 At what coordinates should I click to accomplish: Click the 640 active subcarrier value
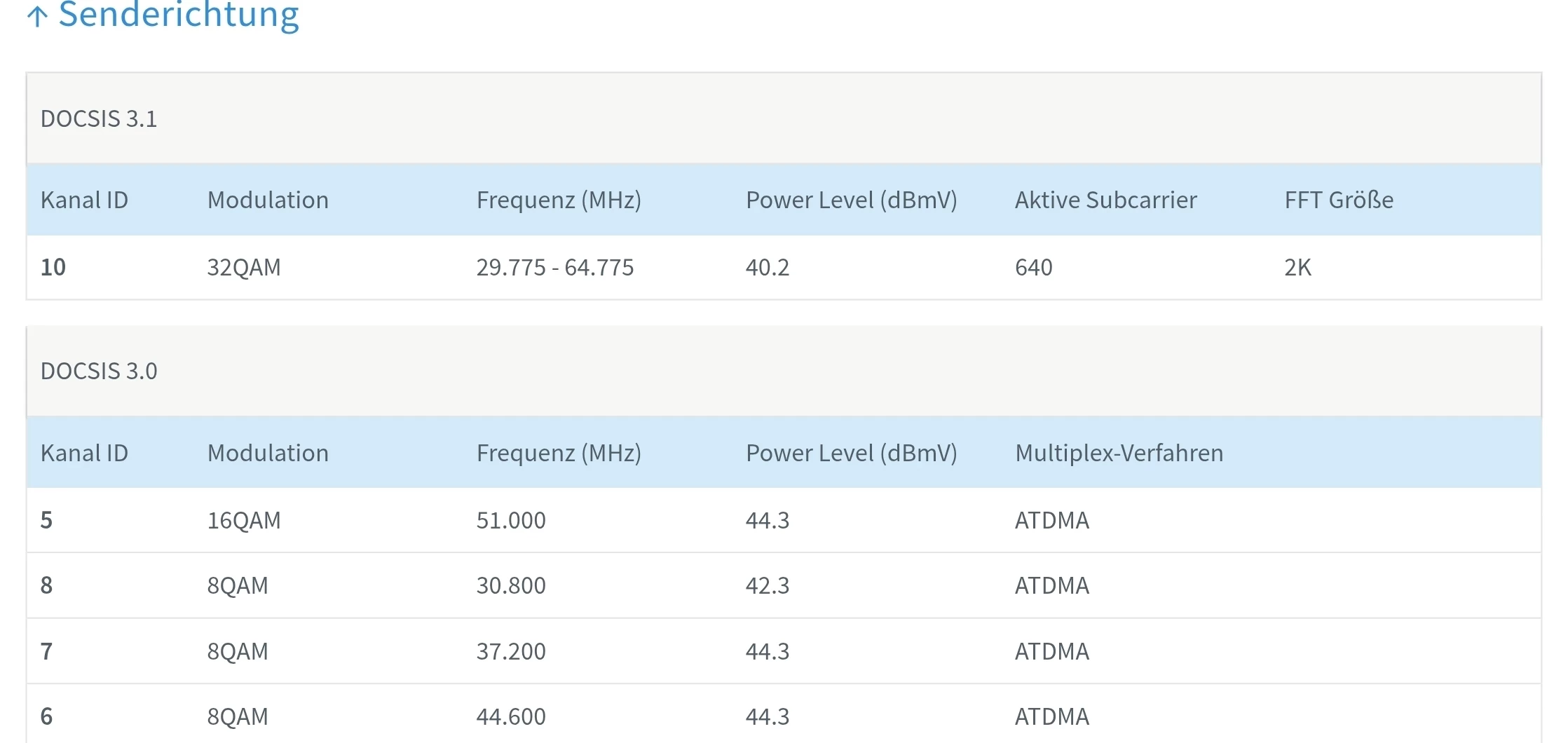[x=1034, y=268]
